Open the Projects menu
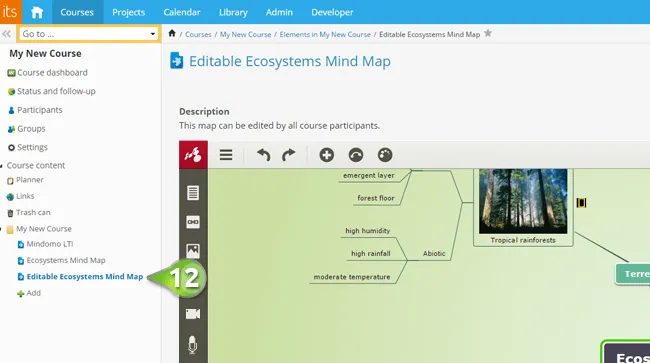The image size is (650, 363). pos(129,12)
